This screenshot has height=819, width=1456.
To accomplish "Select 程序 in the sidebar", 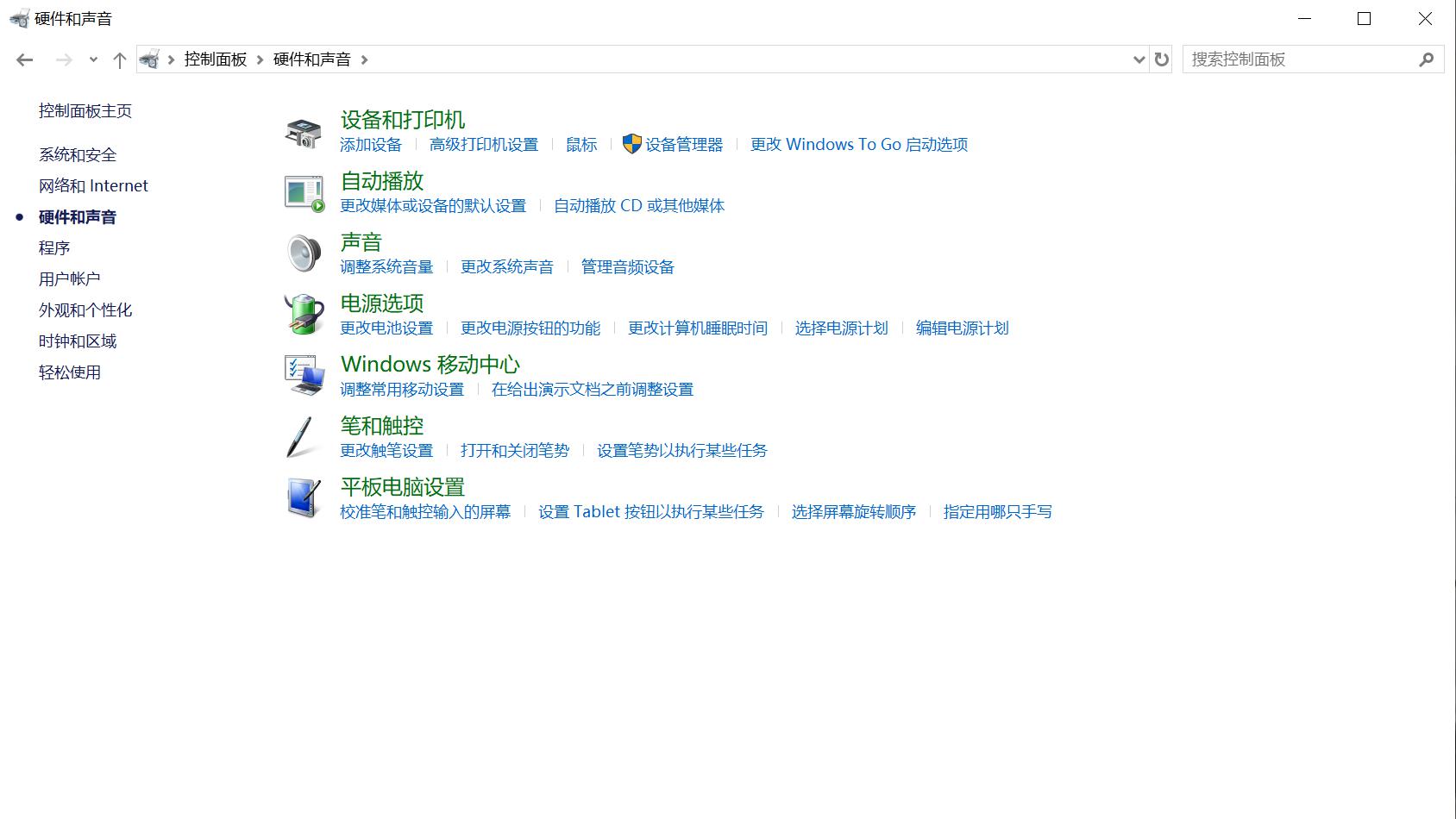I will click(x=54, y=248).
